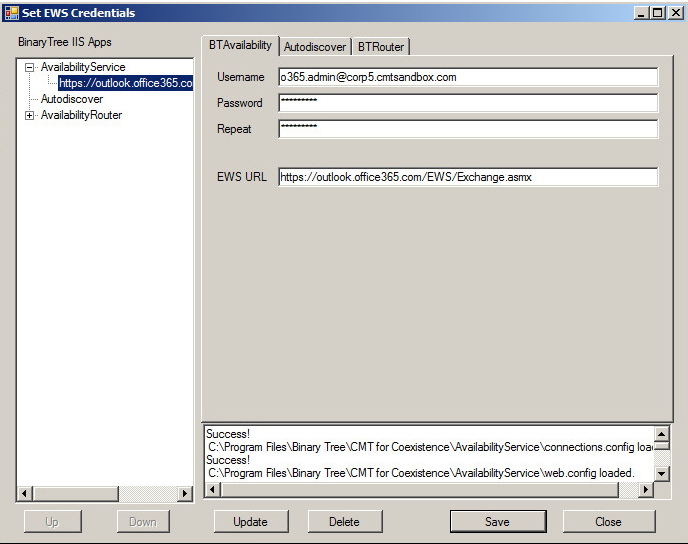Switch to the BTAvailability tab
This screenshot has width=688, height=544.
[x=240, y=45]
